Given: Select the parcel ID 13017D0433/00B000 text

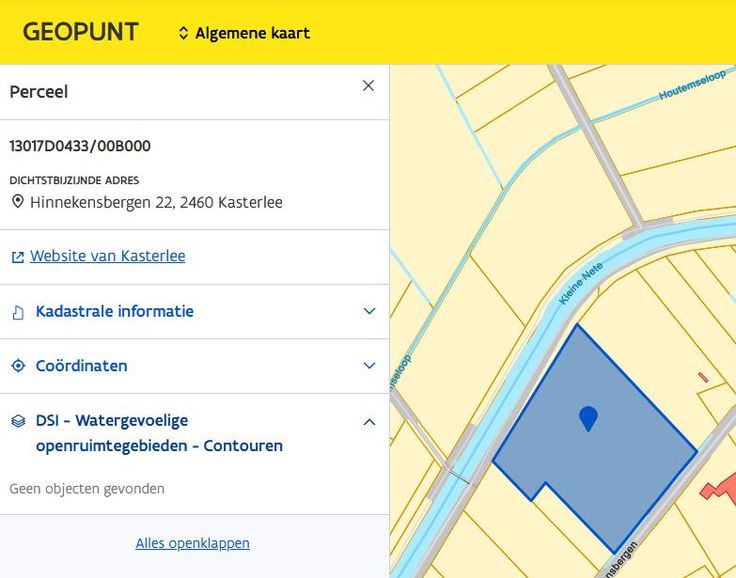Looking at the screenshot, I should [x=80, y=146].
